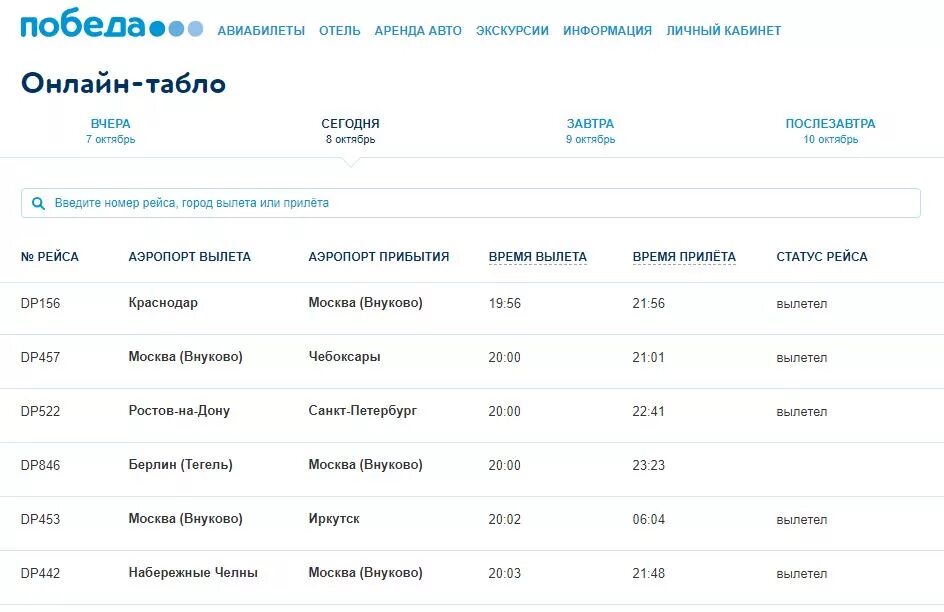Sort by Время вылета column
The width and height of the screenshot is (944, 612).
538,257
